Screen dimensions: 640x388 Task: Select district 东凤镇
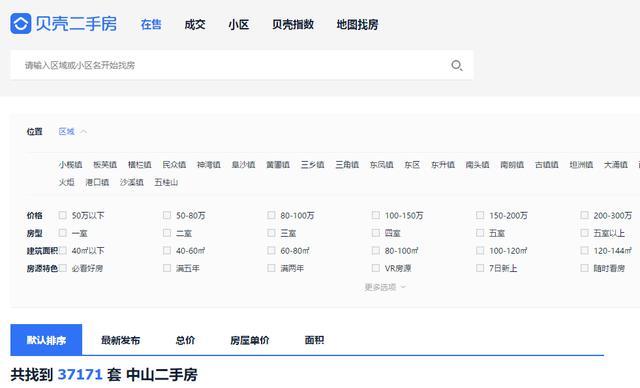pyautogui.click(x=382, y=165)
